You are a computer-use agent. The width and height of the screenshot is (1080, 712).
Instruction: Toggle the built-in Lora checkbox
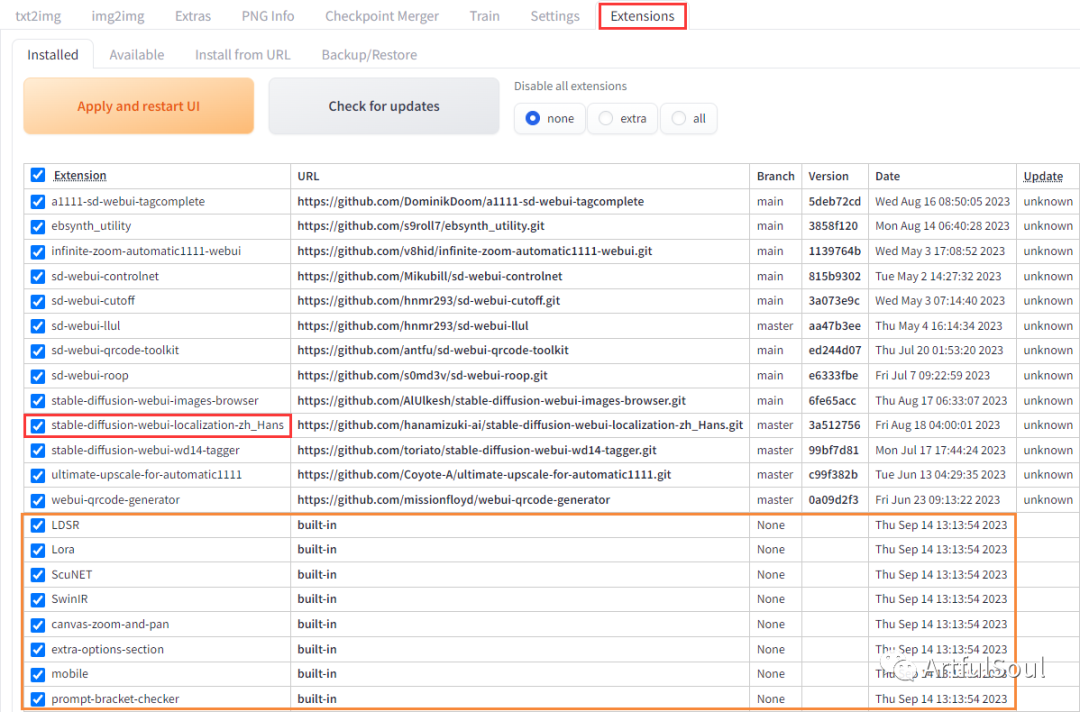click(38, 550)
